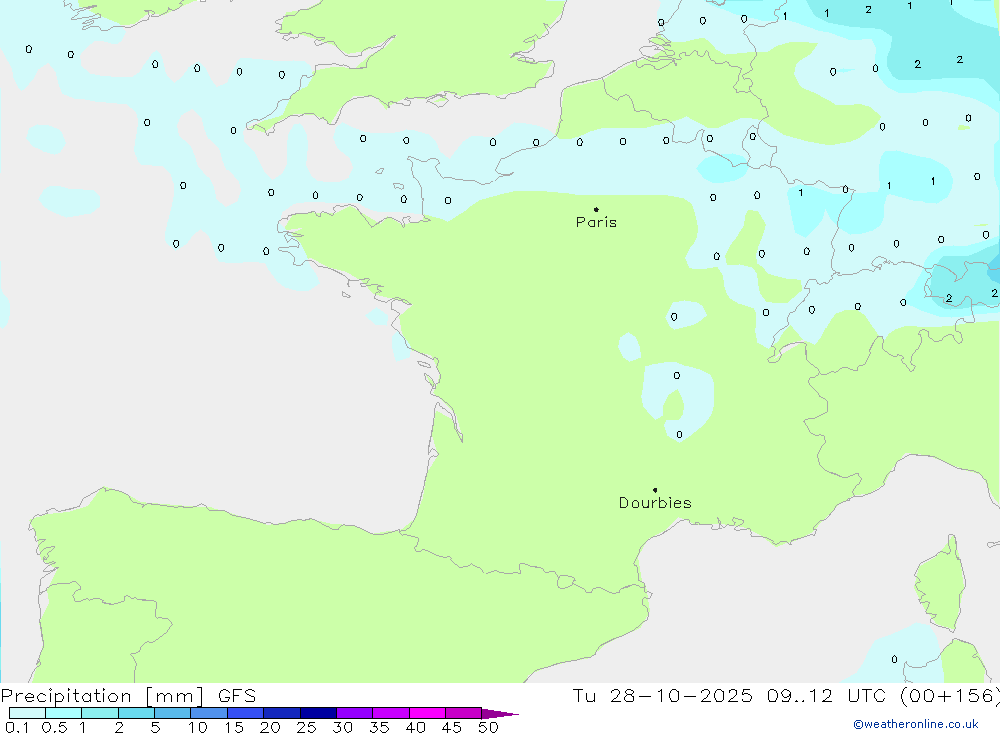1000x733 pixels.
Task: Pick the legend swatch between 15 and 20
Action: coord(246,713)
